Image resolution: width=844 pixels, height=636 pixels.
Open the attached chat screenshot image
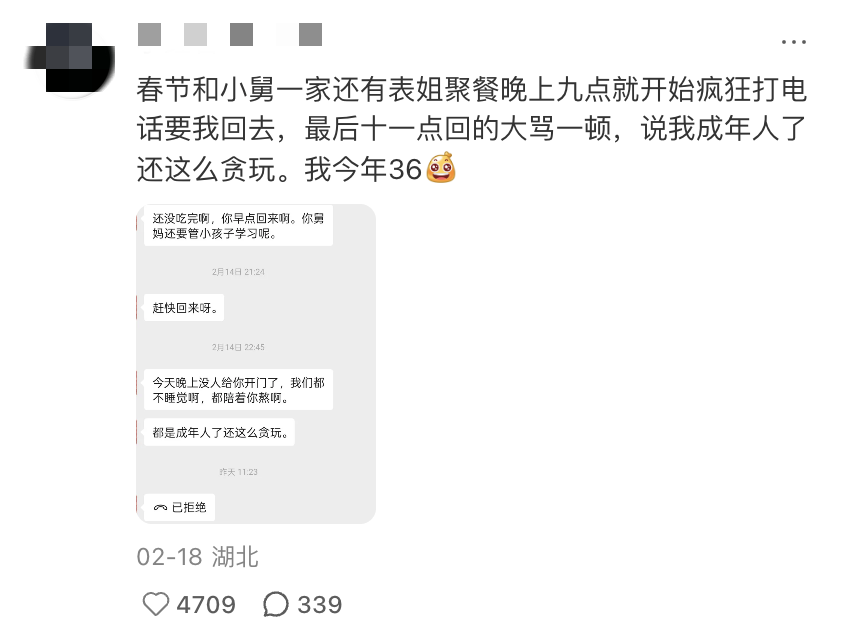click(256, 364)
